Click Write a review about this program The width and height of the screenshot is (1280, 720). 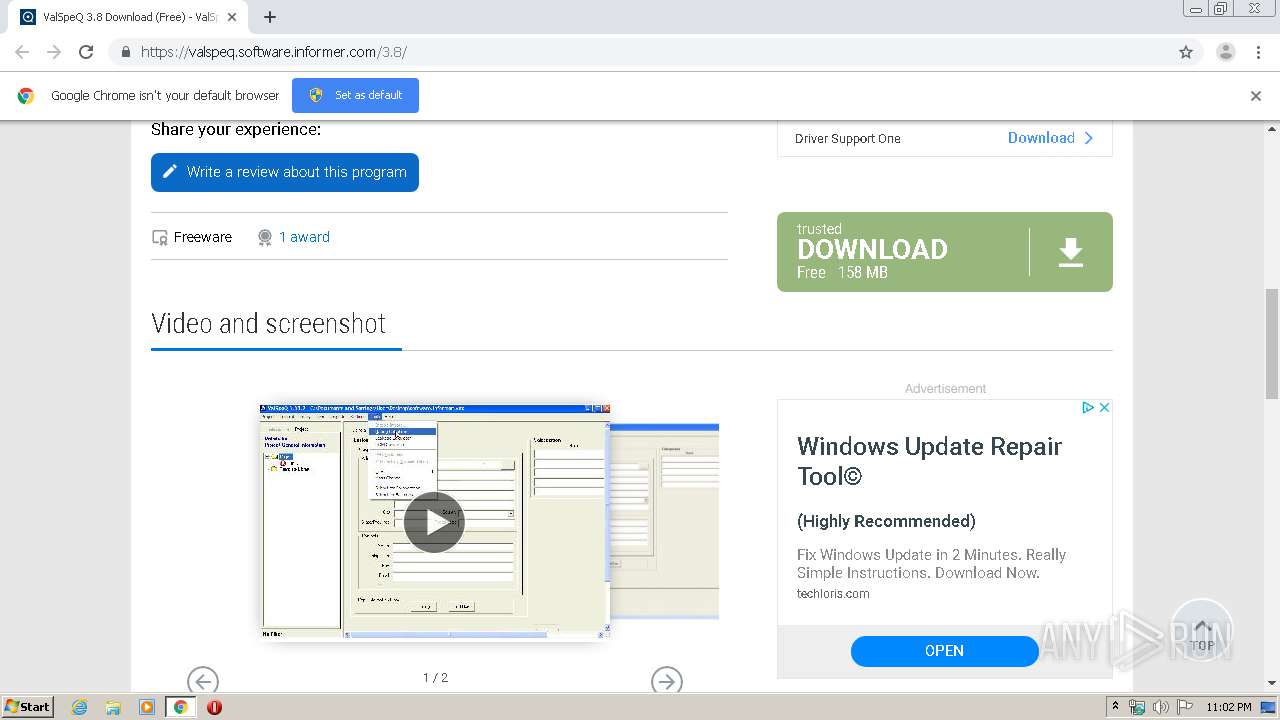coord(285,172)
